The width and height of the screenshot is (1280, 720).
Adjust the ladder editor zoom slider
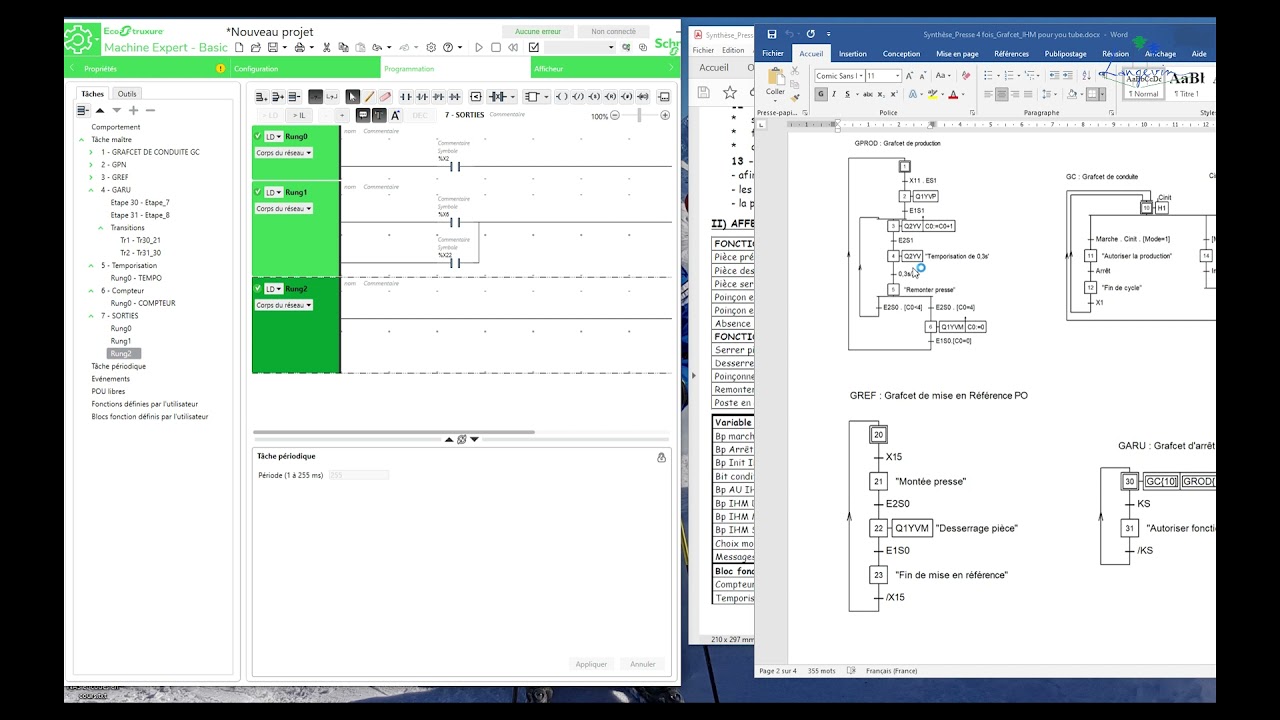pos(640,115)
